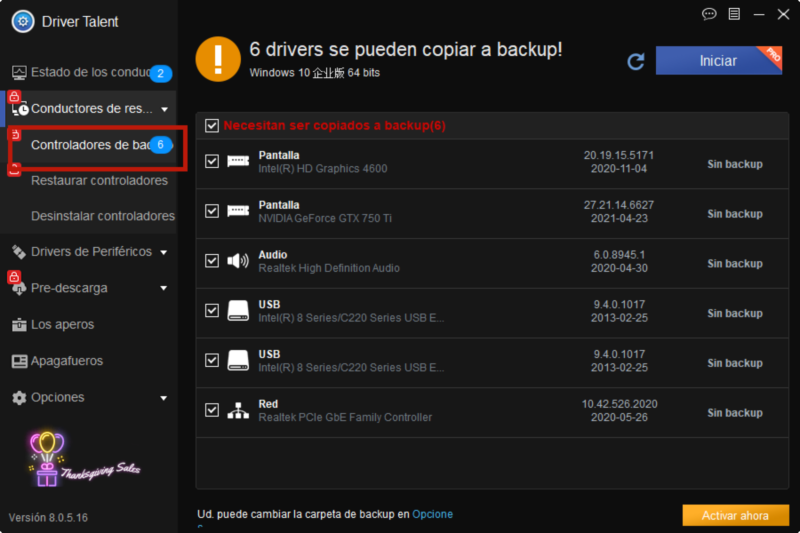Click the network icon for Realtek PCIe GbE
The width and height of the screenshot is (800, 533).
click(x=238, y=411)
